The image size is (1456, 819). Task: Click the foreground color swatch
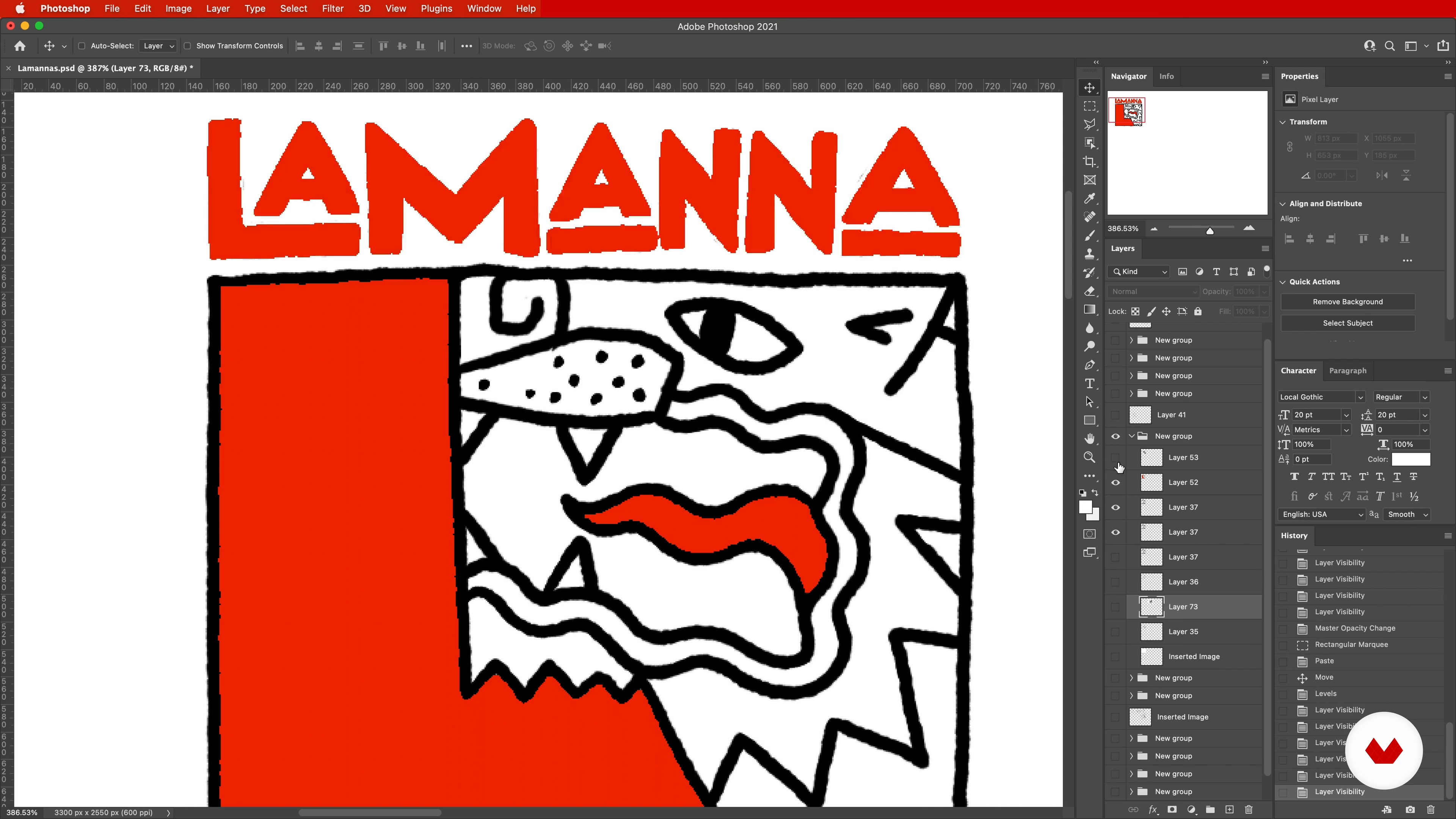(x=1085, y=508)
